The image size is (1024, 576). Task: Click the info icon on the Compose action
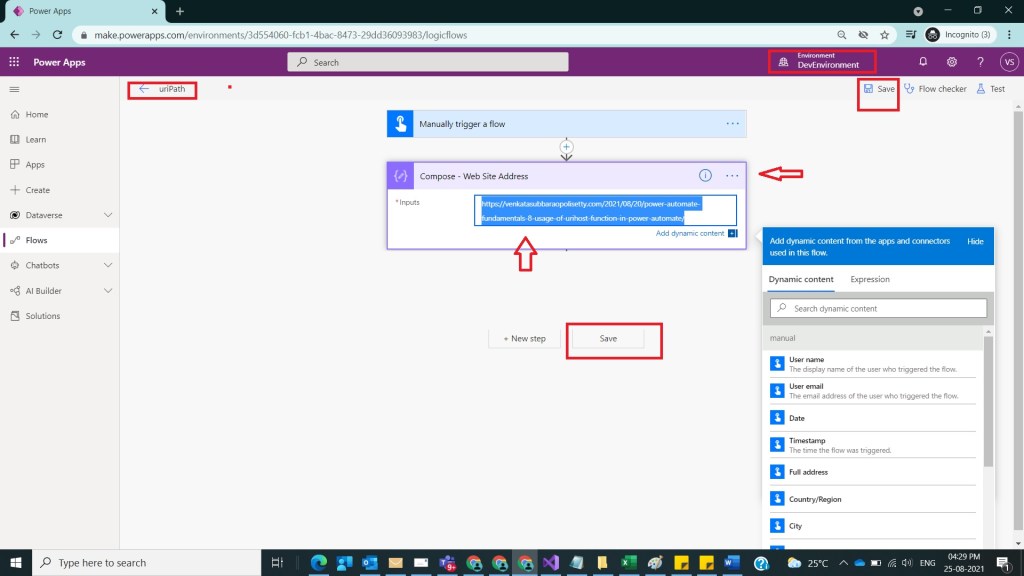point(705,175)
